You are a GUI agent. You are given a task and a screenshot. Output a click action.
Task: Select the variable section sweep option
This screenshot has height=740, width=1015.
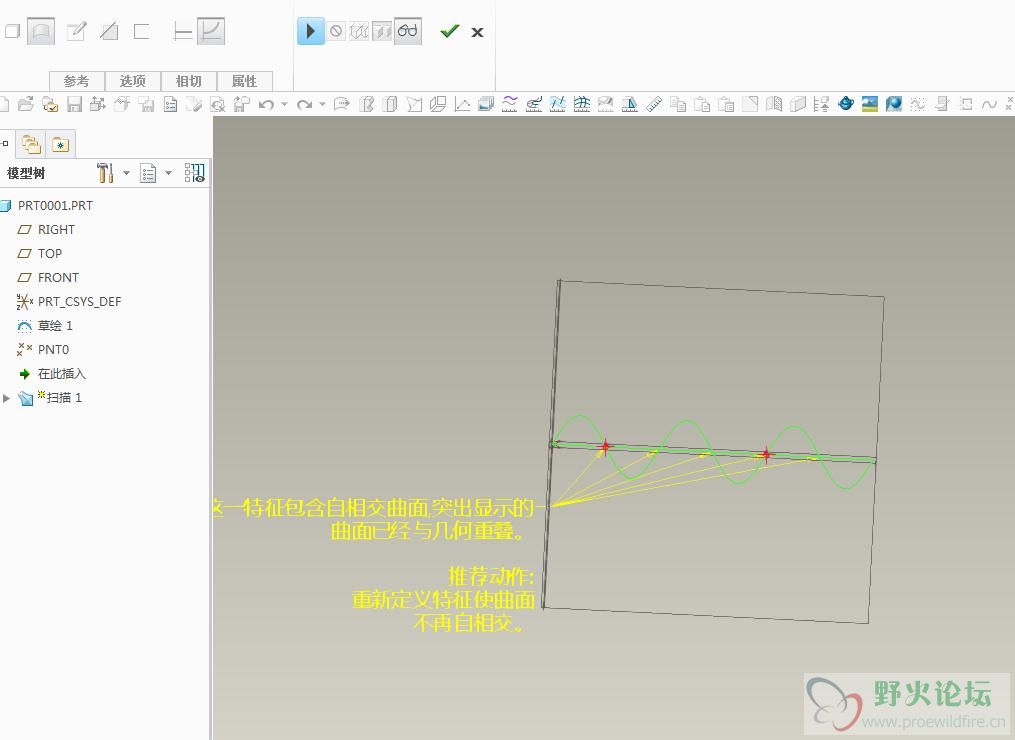[211, 31]
